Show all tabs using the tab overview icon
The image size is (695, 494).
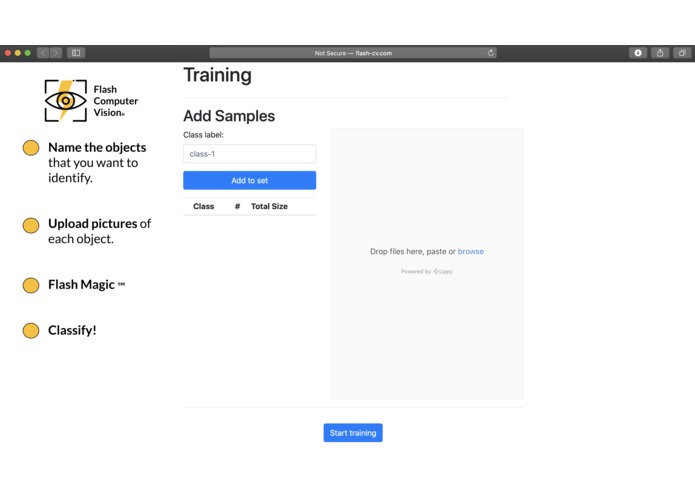coord(682,53)
